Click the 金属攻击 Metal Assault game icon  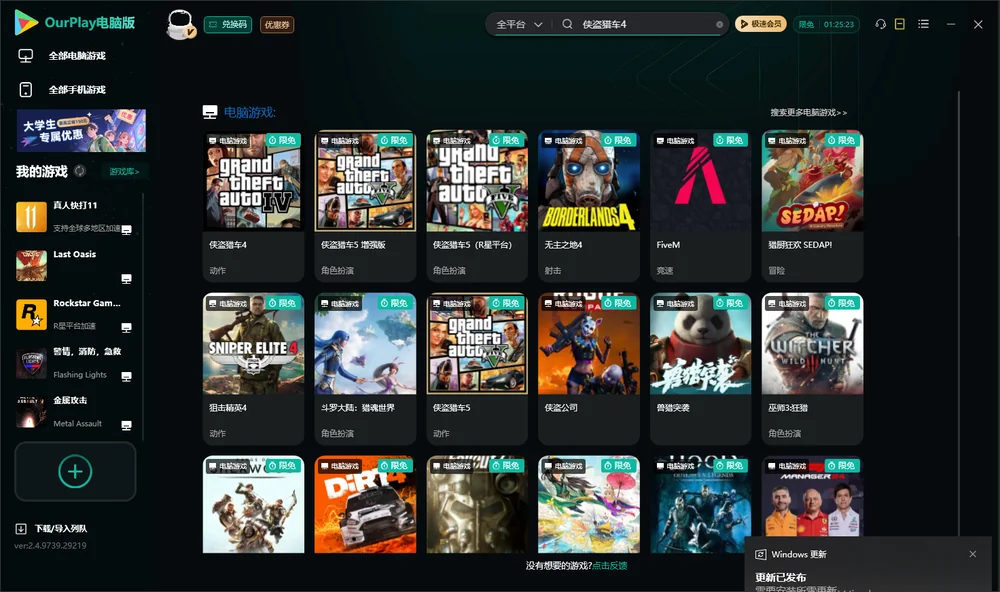pos(31,413)
